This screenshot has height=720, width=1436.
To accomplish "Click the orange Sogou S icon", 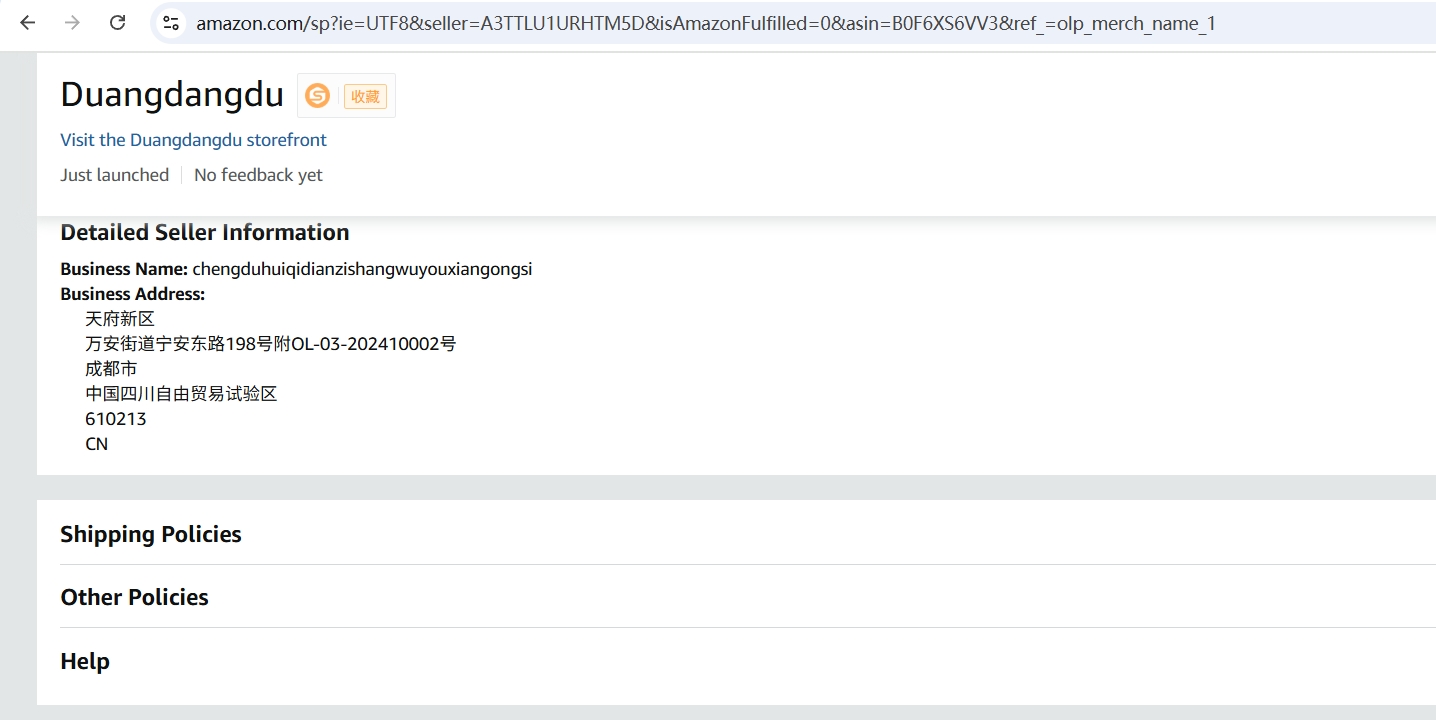I will [x=317, y=95].
